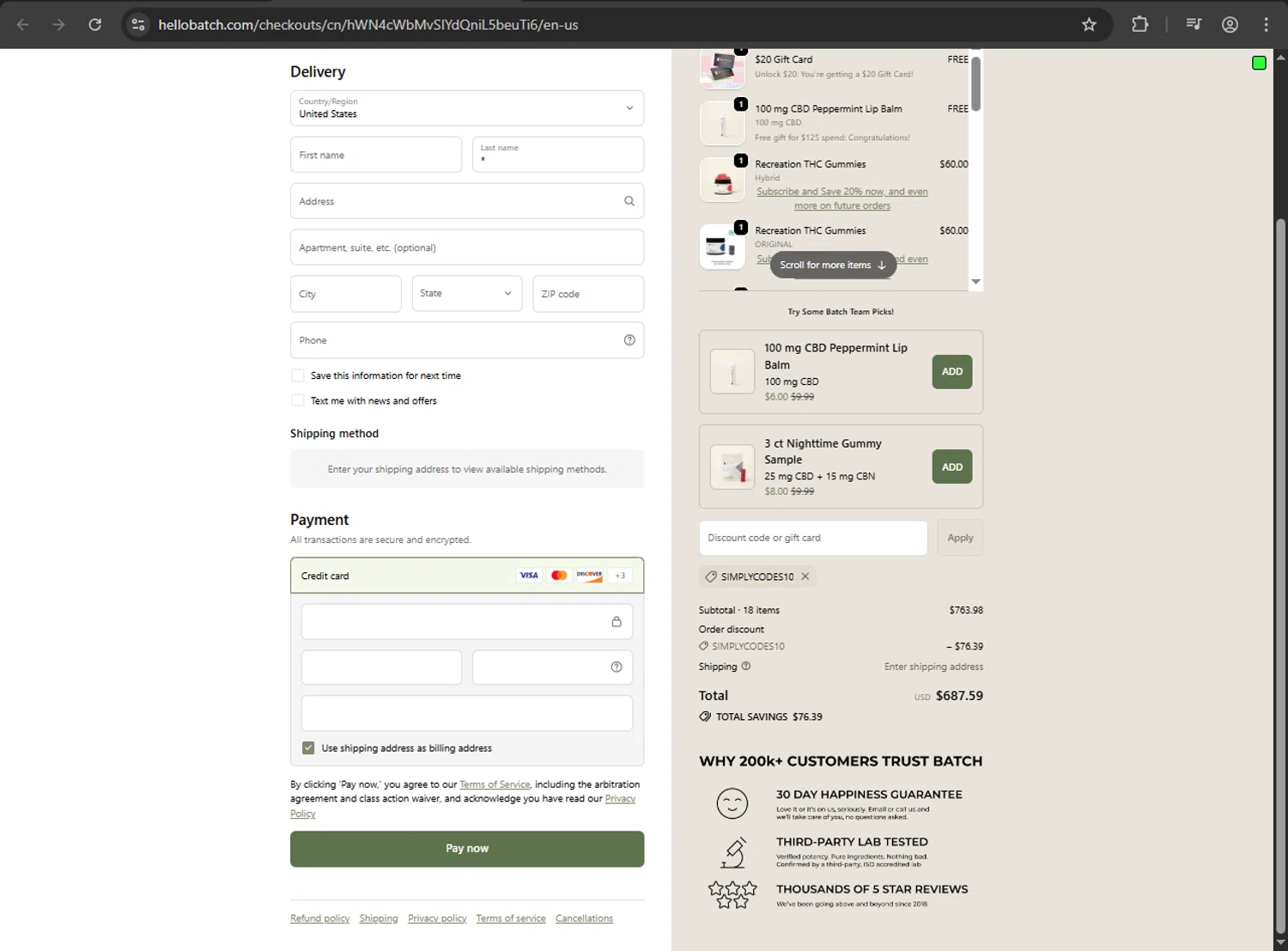The width and height of the screenshot is (1288, 951).
Task: Focus the Discount code or gift card field
Action: [x=813, y=538]
